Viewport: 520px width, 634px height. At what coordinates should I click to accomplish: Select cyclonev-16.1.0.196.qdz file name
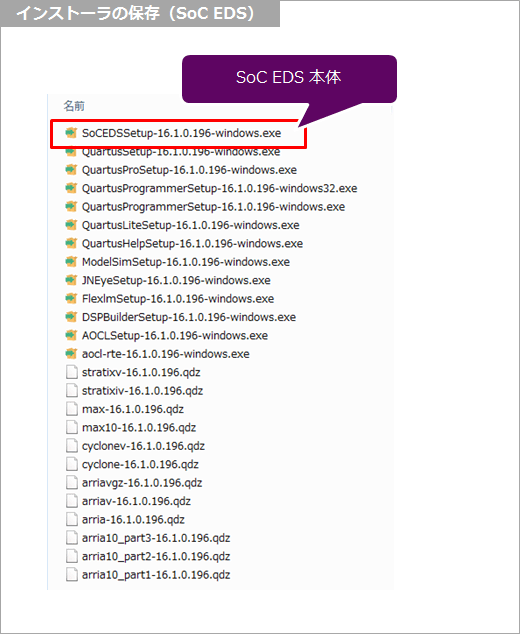(x=144, y=446)
